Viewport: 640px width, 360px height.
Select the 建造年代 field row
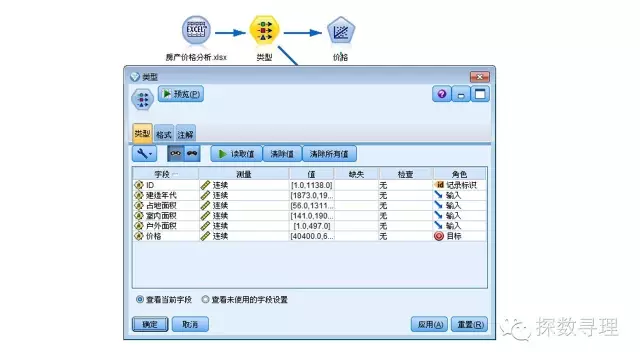coord(309,195)
